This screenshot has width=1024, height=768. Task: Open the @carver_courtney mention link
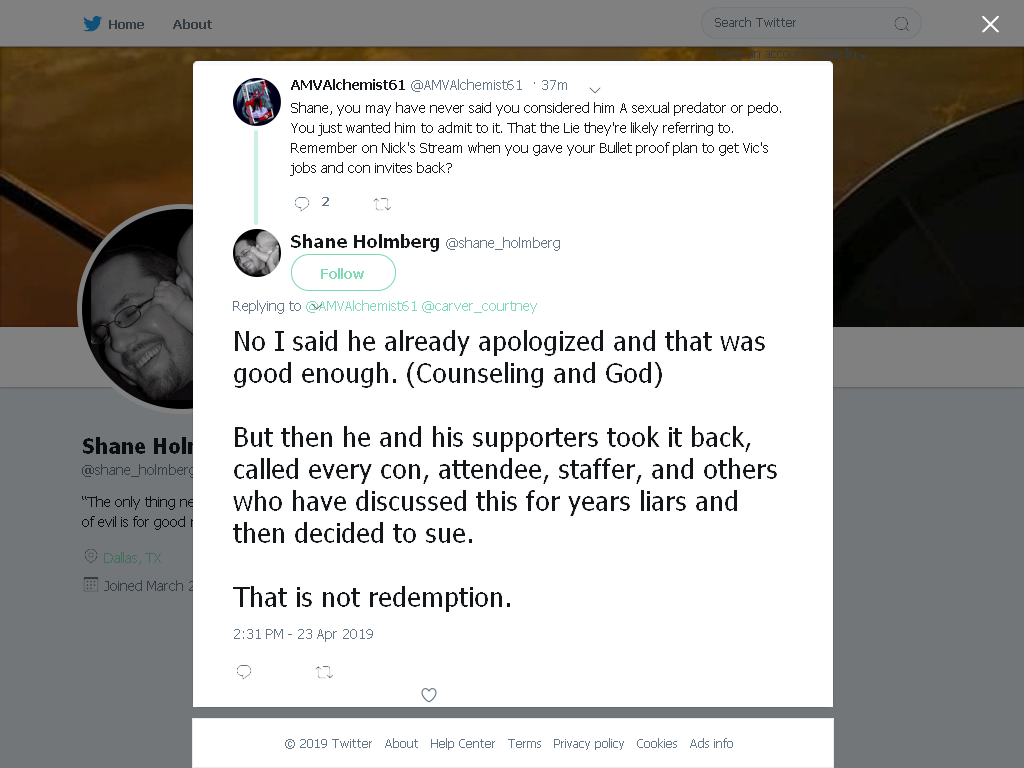(x=479, y=306)
